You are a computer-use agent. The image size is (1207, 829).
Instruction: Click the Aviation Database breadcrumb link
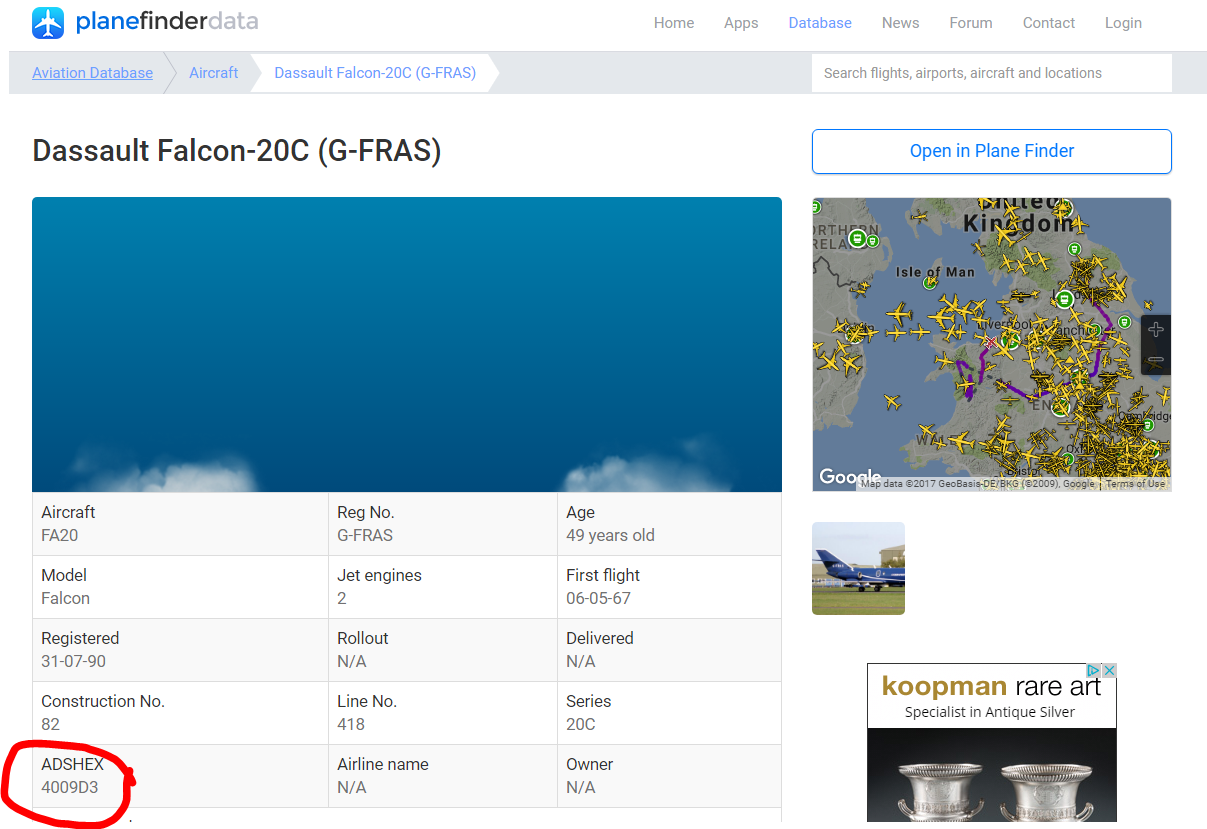click(x=92, y=73)
